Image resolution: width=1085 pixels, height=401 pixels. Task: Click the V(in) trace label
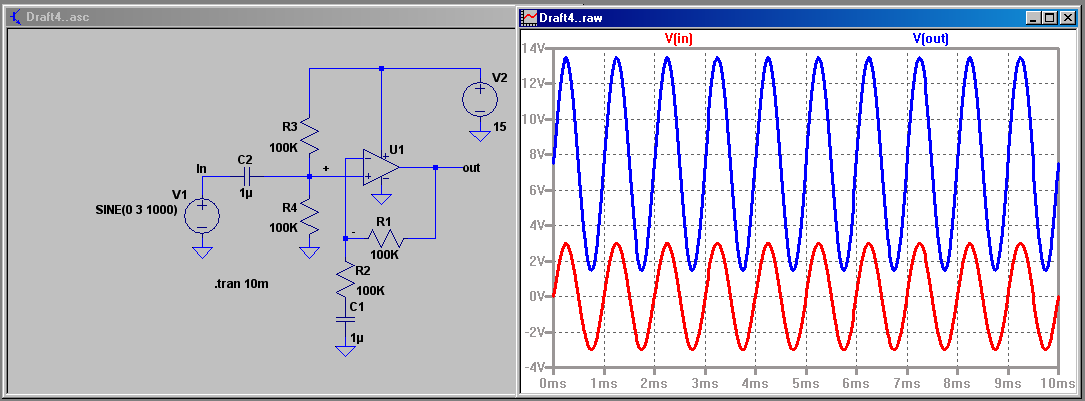pyautogui.click(x=678, y=39)
